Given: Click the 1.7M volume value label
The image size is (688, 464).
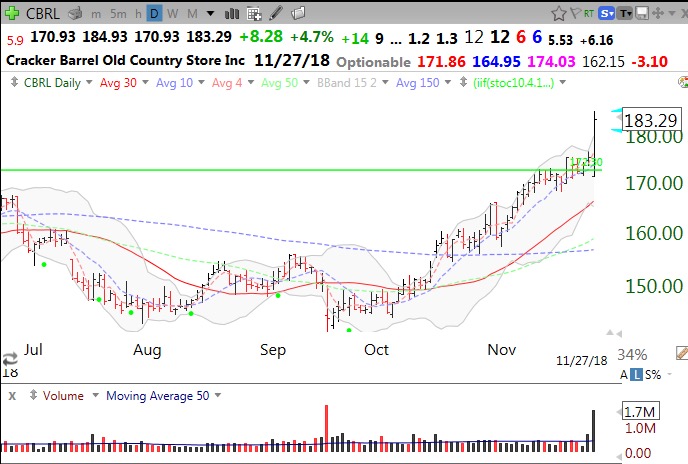Looking at the screenshot, I should 639,412.
